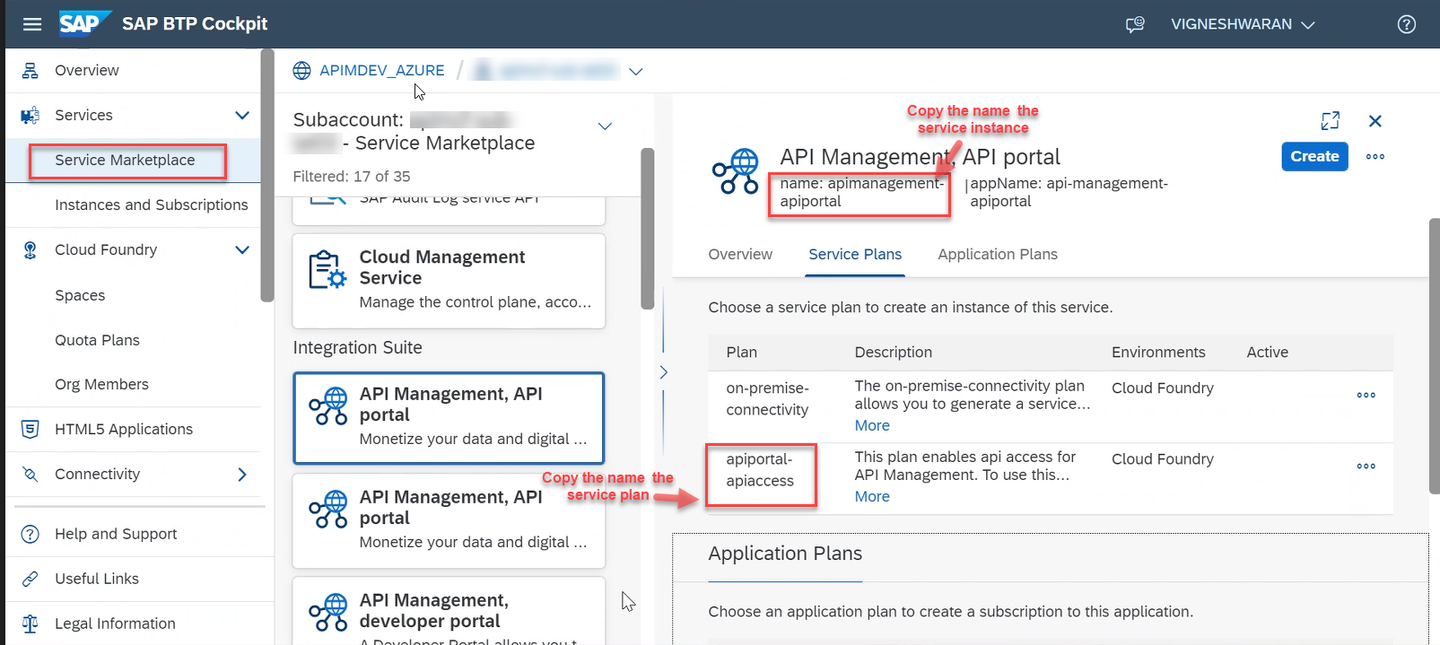Click the global account globe icon

302,71
